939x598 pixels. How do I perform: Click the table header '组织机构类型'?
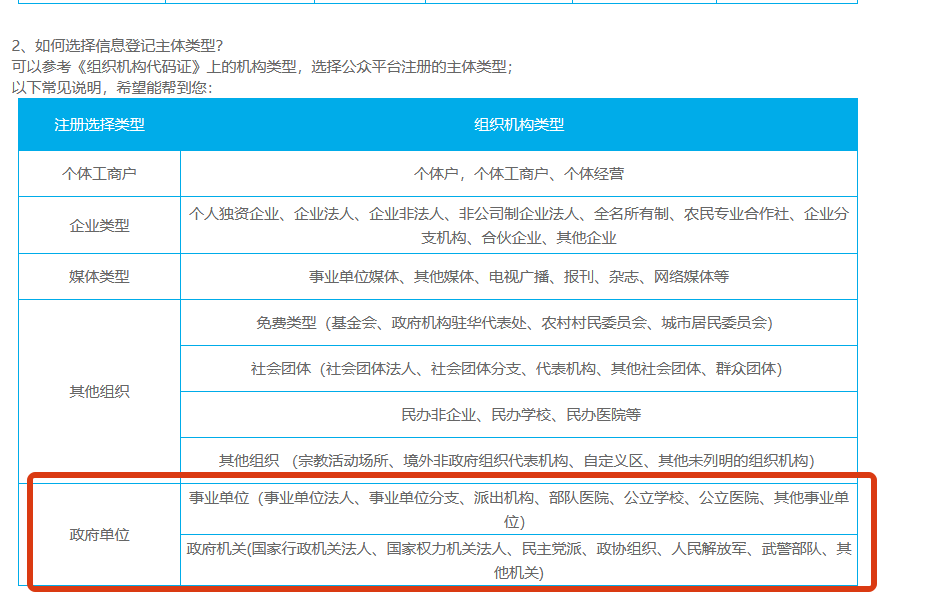point(519,125)
